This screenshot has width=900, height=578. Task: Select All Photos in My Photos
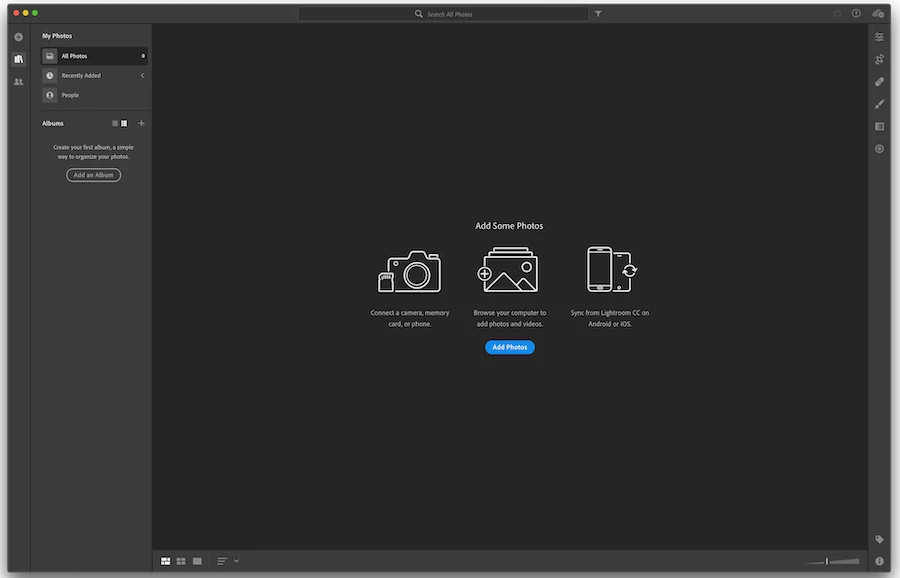tap(94, 56)
